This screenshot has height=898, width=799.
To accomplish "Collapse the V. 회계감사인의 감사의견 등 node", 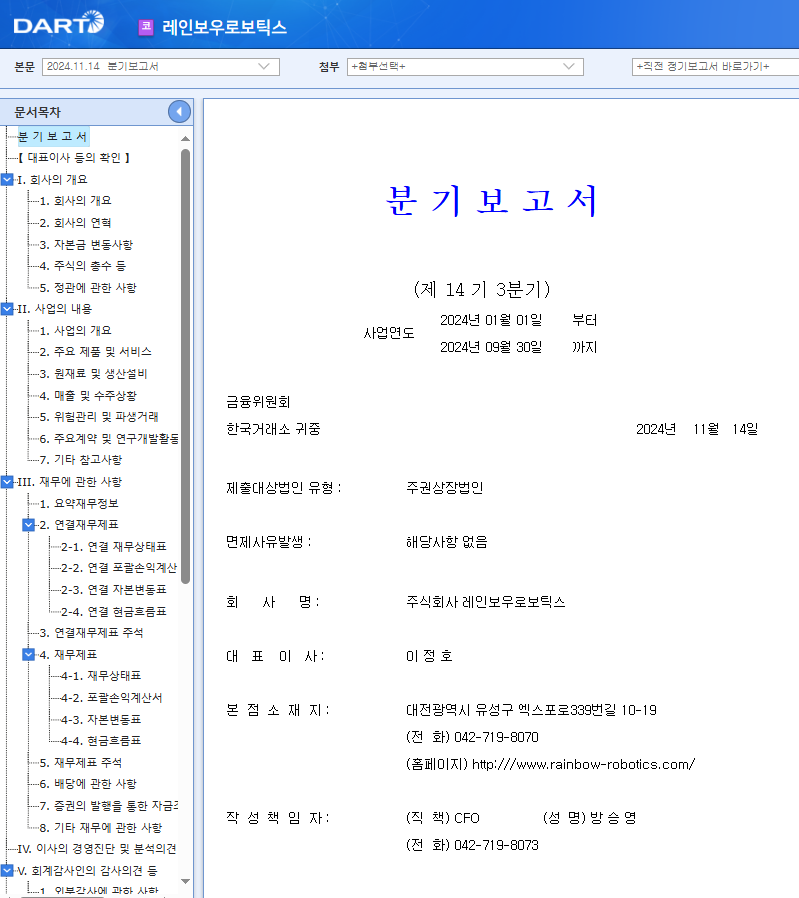I will 7,871.
